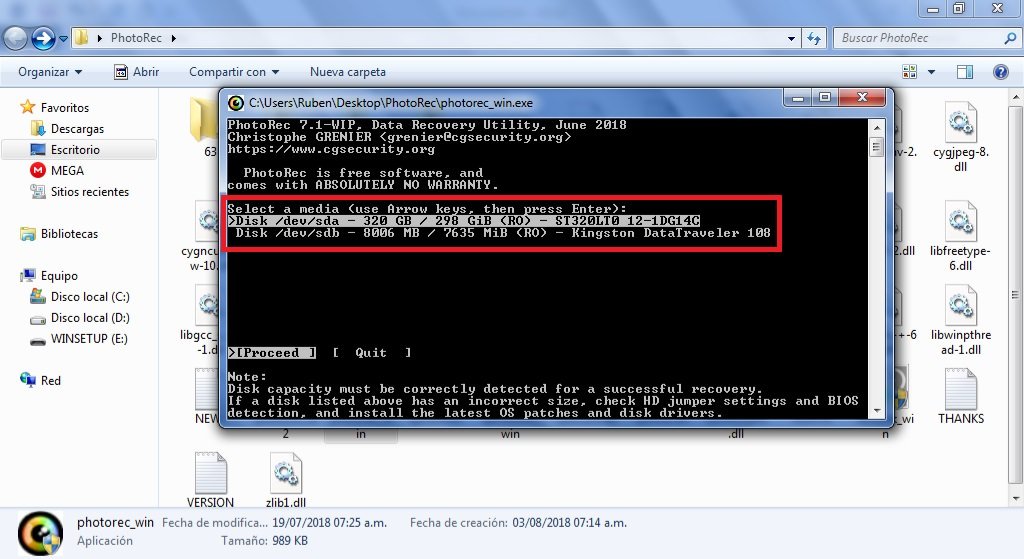Viewport: 1024px width, 559px height.
Task: Click the Proceed option in PhotoRec
Action: [x=272, y=353]
